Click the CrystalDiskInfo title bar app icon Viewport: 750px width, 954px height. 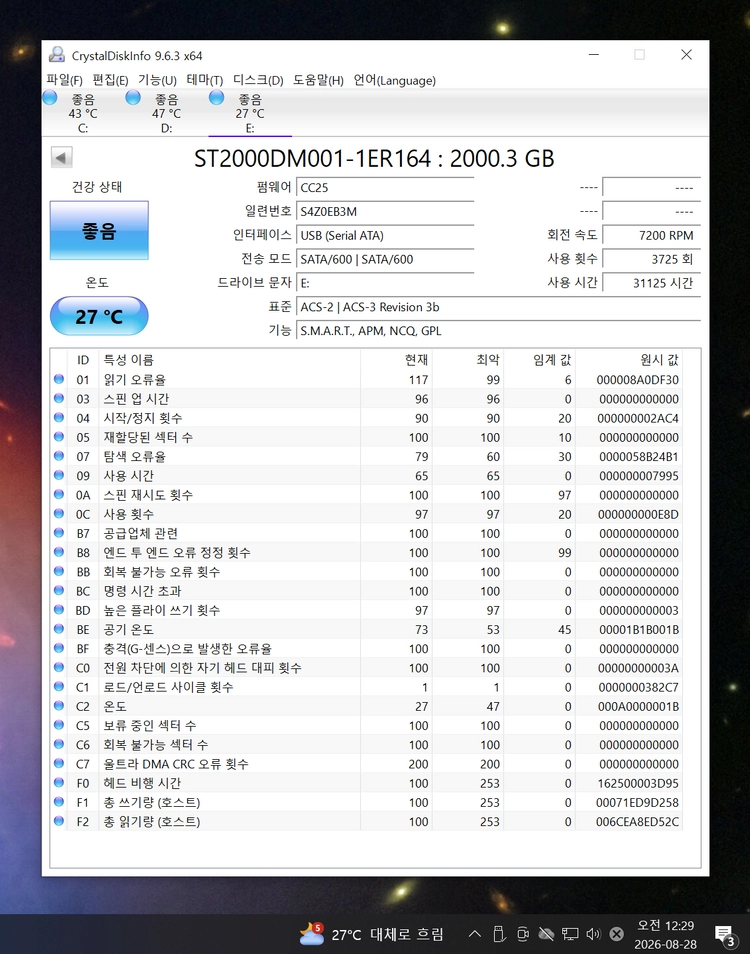click(57, 55)
